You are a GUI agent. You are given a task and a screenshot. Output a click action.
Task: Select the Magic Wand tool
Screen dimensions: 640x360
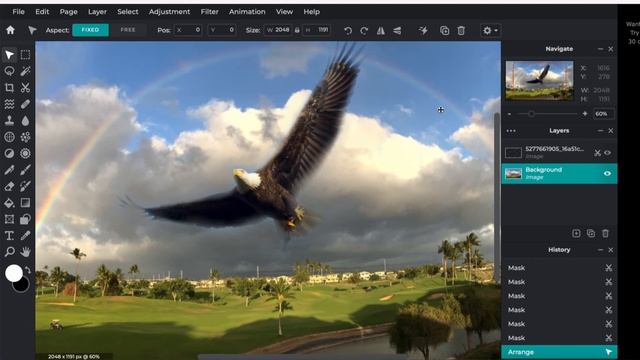click(x=25, y=71)
